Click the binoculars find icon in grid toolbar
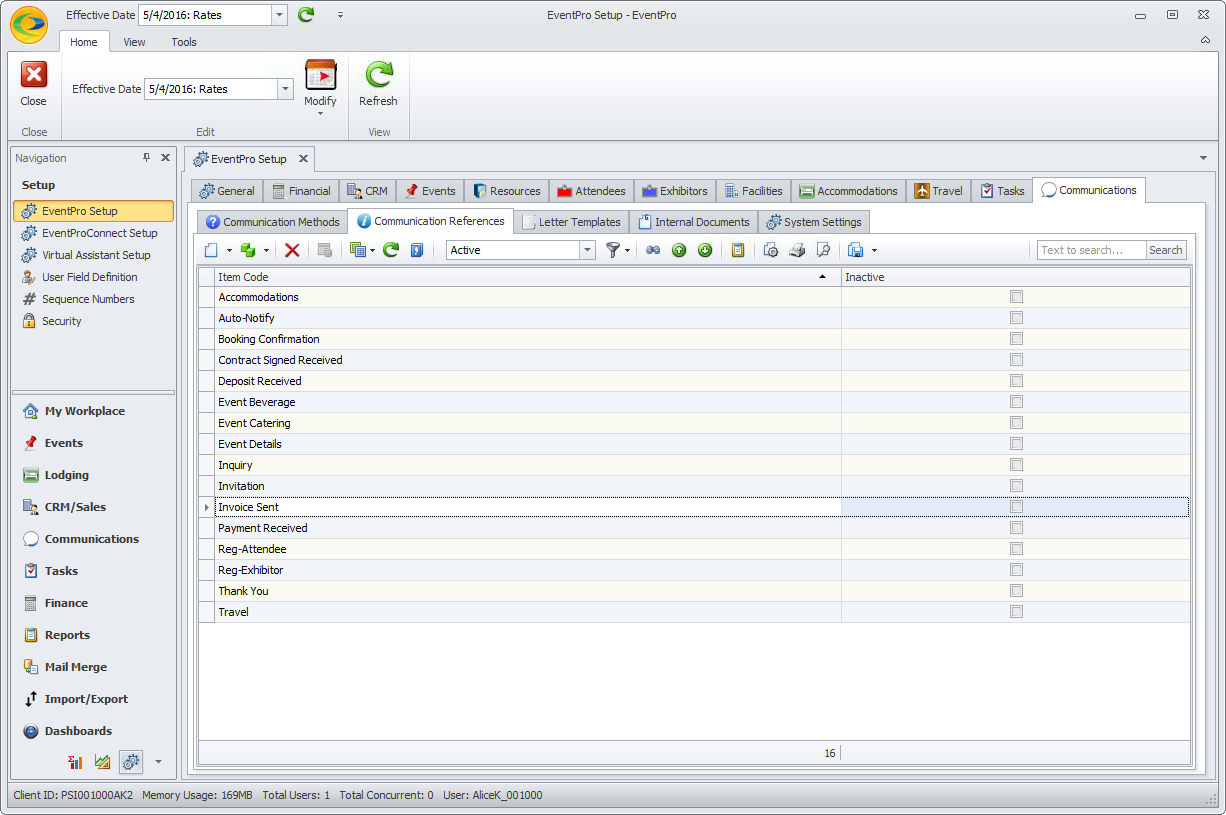The width and height of the screenshot is (1226, 815). click(x=653, y=250)
